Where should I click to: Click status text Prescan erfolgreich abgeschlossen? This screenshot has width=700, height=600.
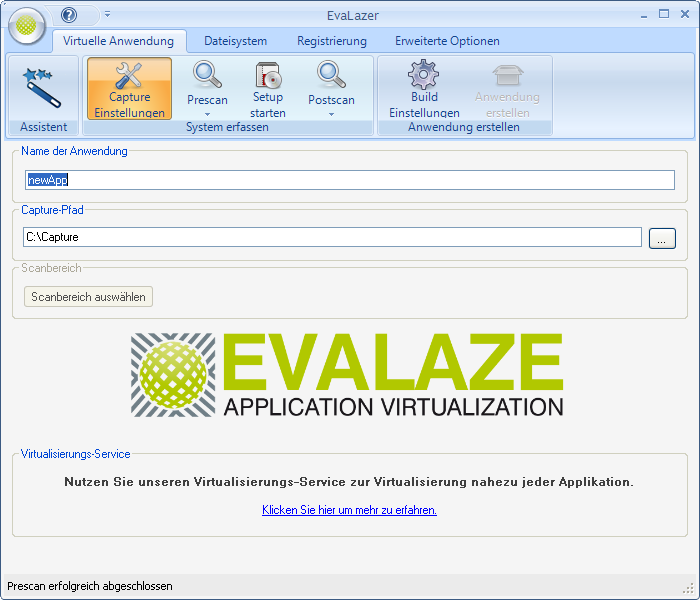click(90, 586)
